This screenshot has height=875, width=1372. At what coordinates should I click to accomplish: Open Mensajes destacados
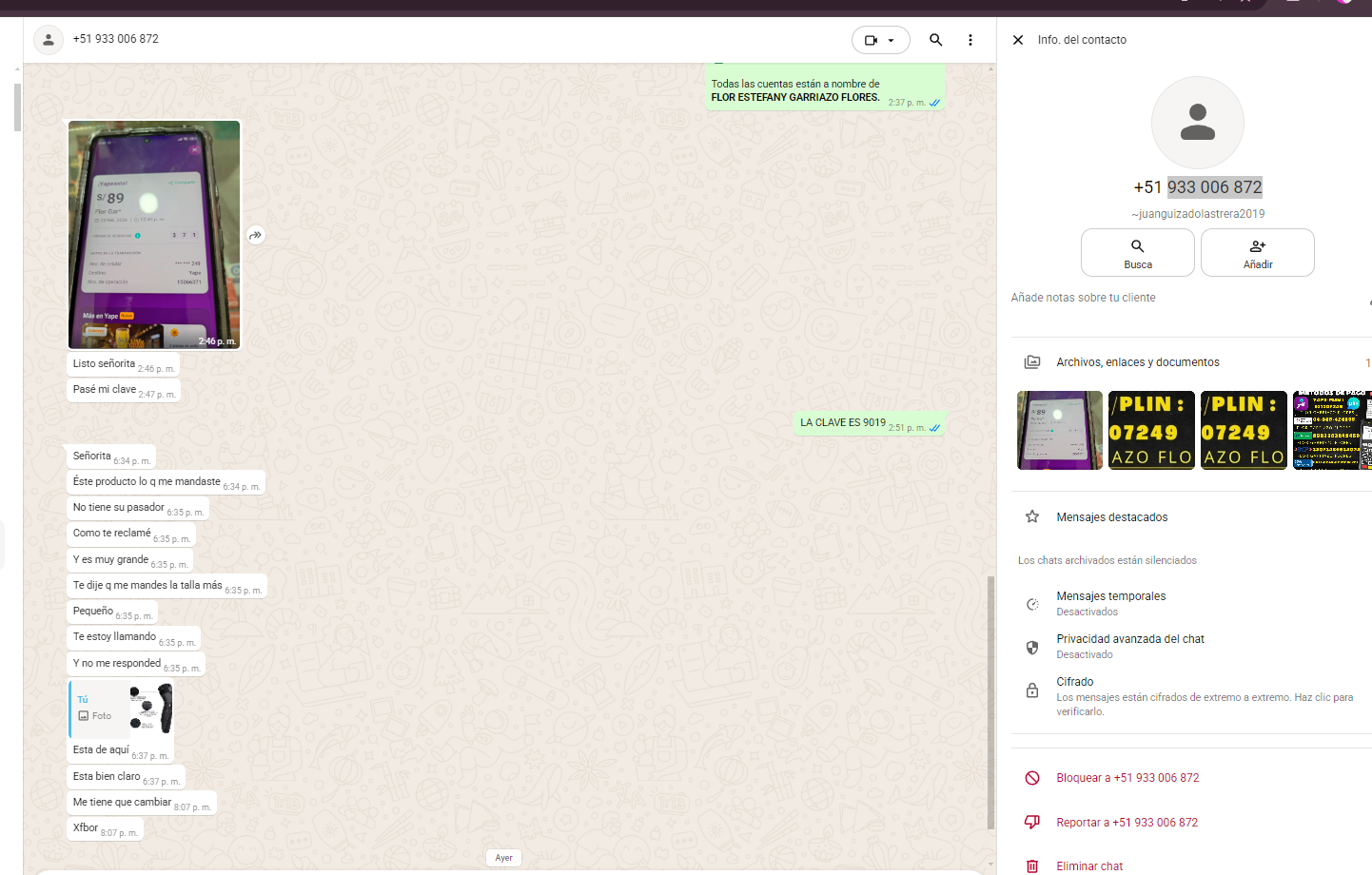click(1111, 517)
